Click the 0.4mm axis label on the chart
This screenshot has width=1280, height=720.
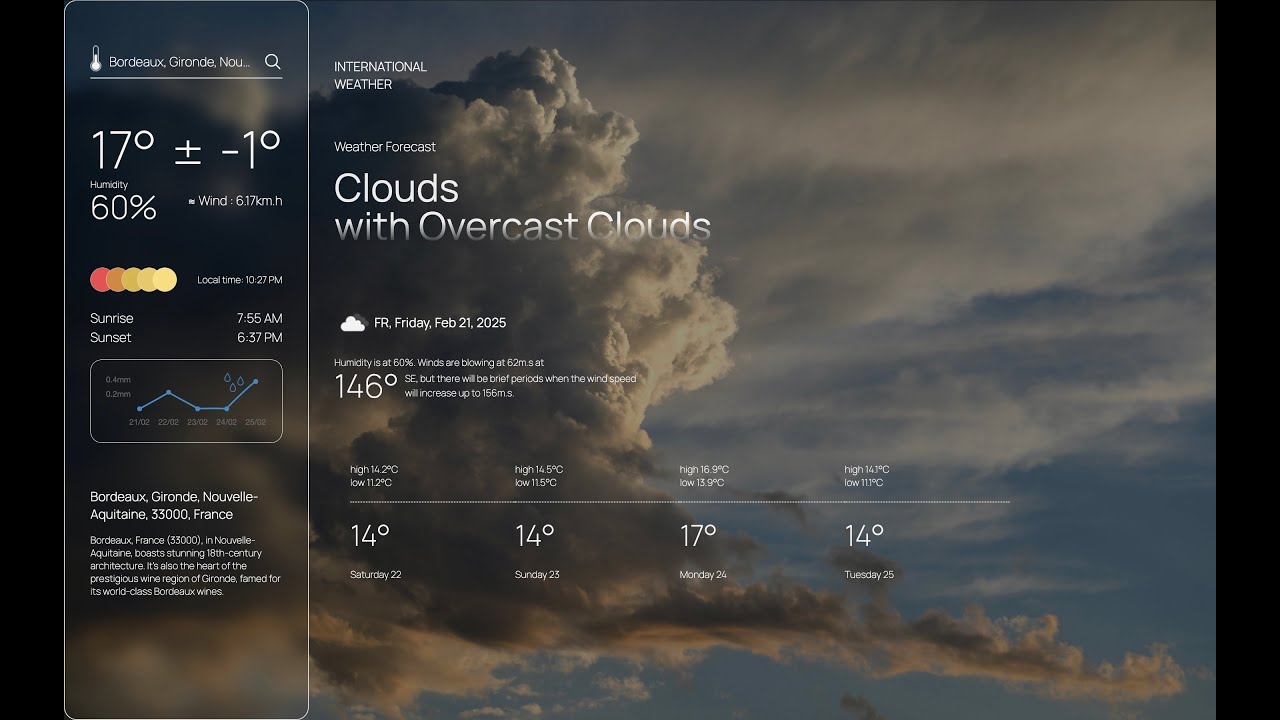pyautogui.click(x=118, y=380)
